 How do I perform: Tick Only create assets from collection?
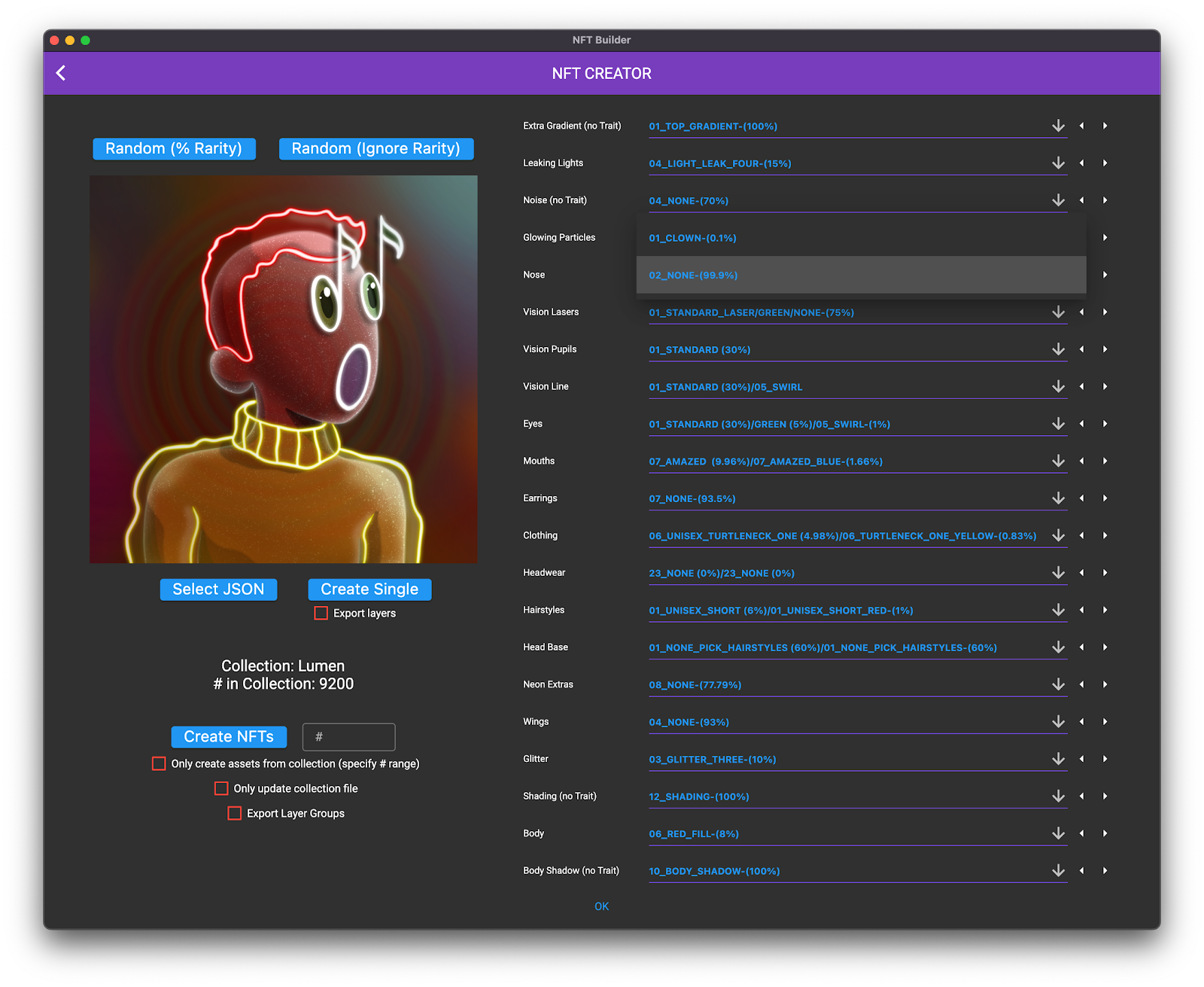point(159,764)
